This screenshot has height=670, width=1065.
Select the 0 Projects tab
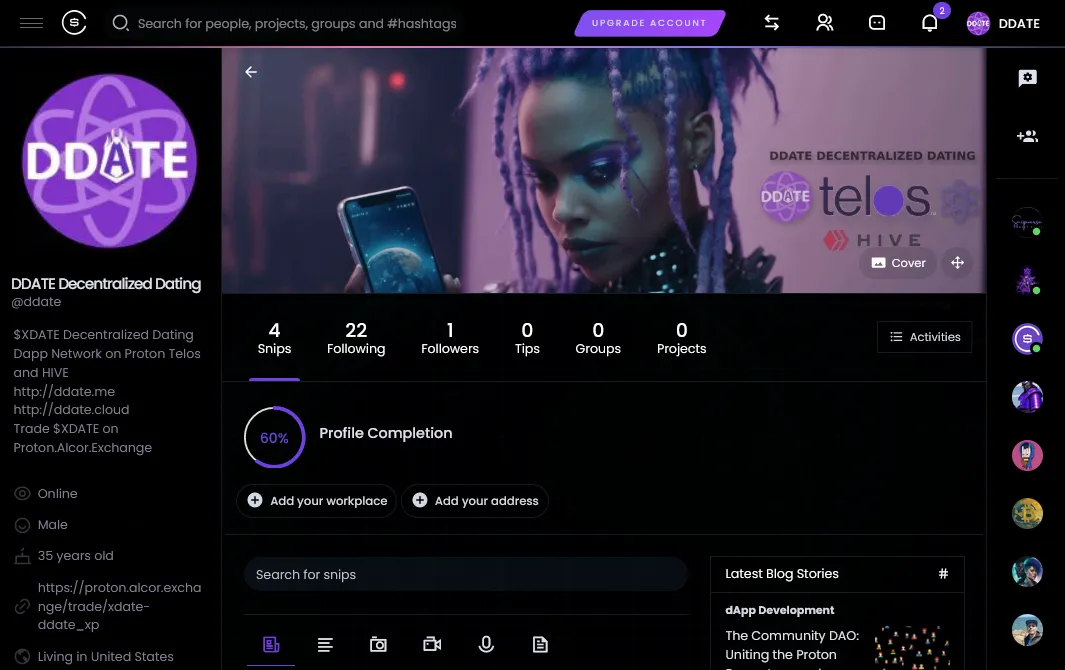click(681, 338)
